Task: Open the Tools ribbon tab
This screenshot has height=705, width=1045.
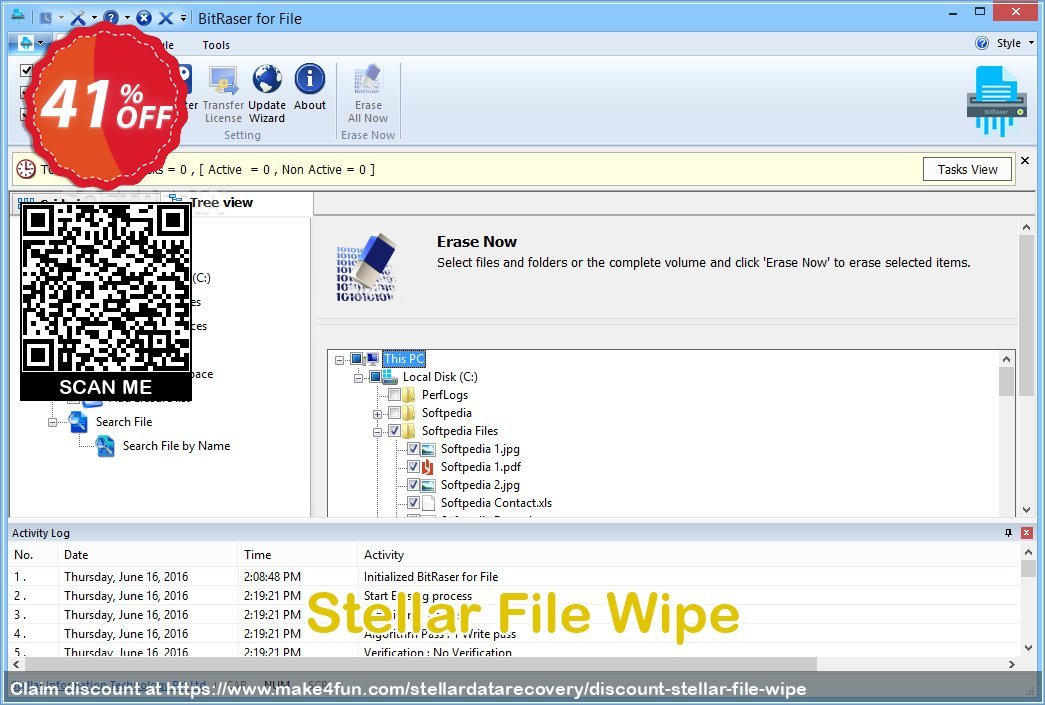Action: point(216,45)
